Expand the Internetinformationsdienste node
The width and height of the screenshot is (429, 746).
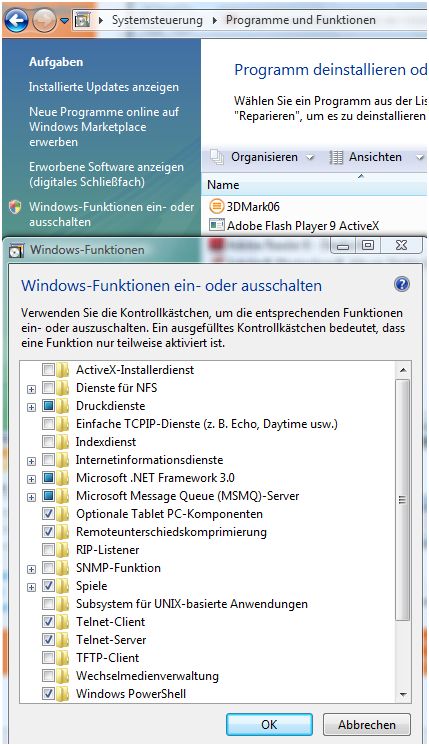pos(31,461)
